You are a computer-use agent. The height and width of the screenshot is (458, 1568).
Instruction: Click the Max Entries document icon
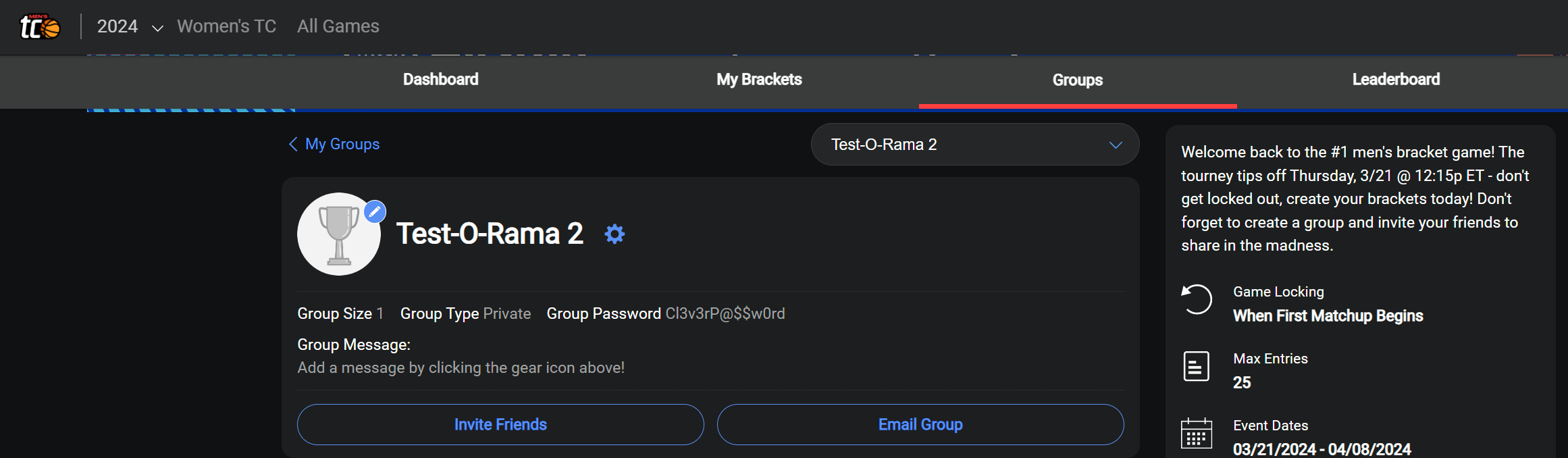click(x=1196, y=366)
